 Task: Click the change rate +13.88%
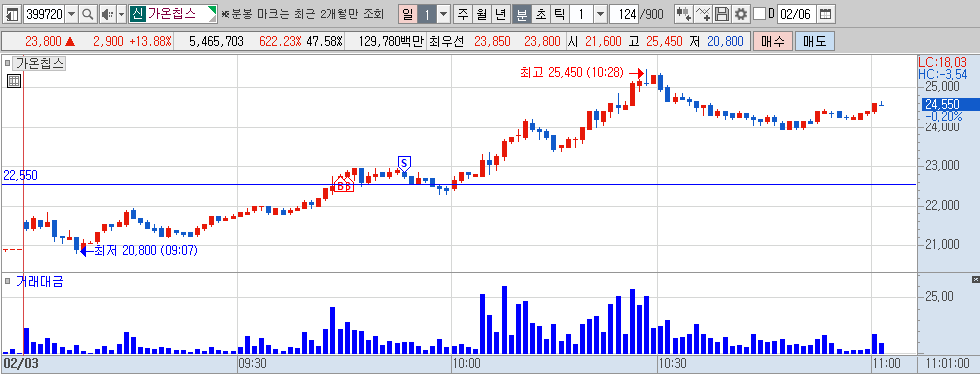tap(151, 42)
